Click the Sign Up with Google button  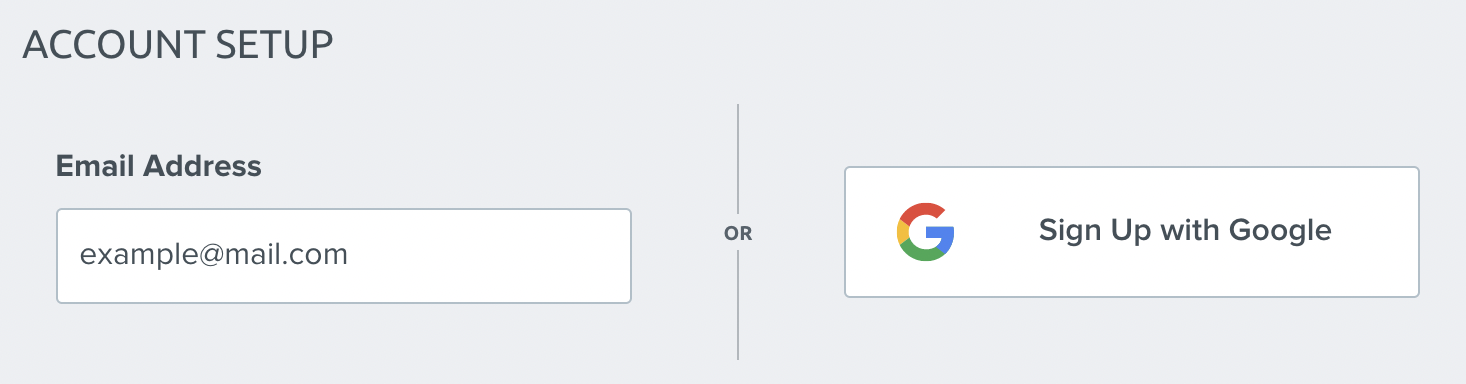click(x=1132, y=232)
